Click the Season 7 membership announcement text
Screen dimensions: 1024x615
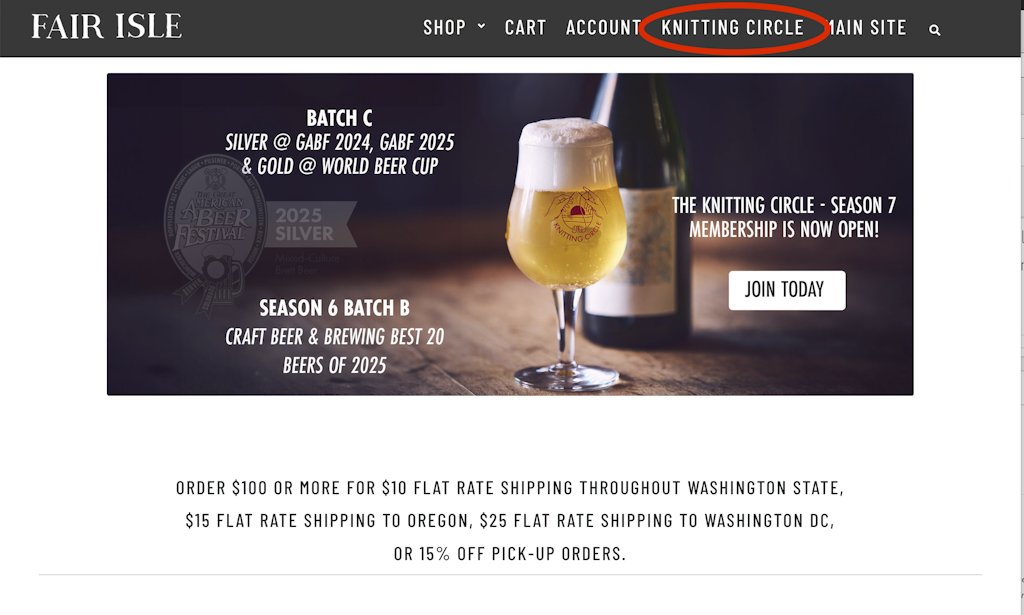[x=784, y=217]
